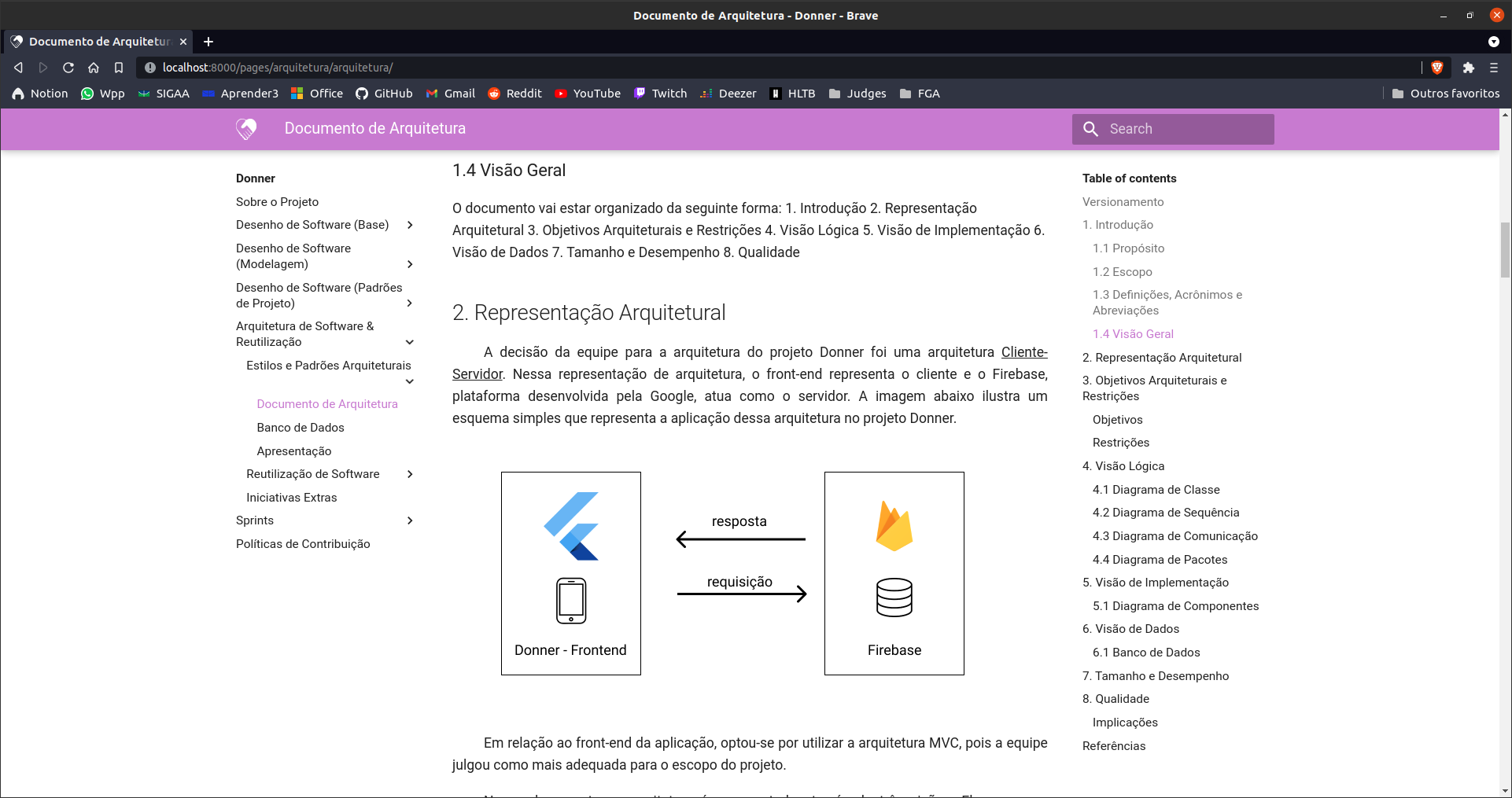Reload the page with the refresh icon
This screenshot has height=798, width=1512.
68,68
